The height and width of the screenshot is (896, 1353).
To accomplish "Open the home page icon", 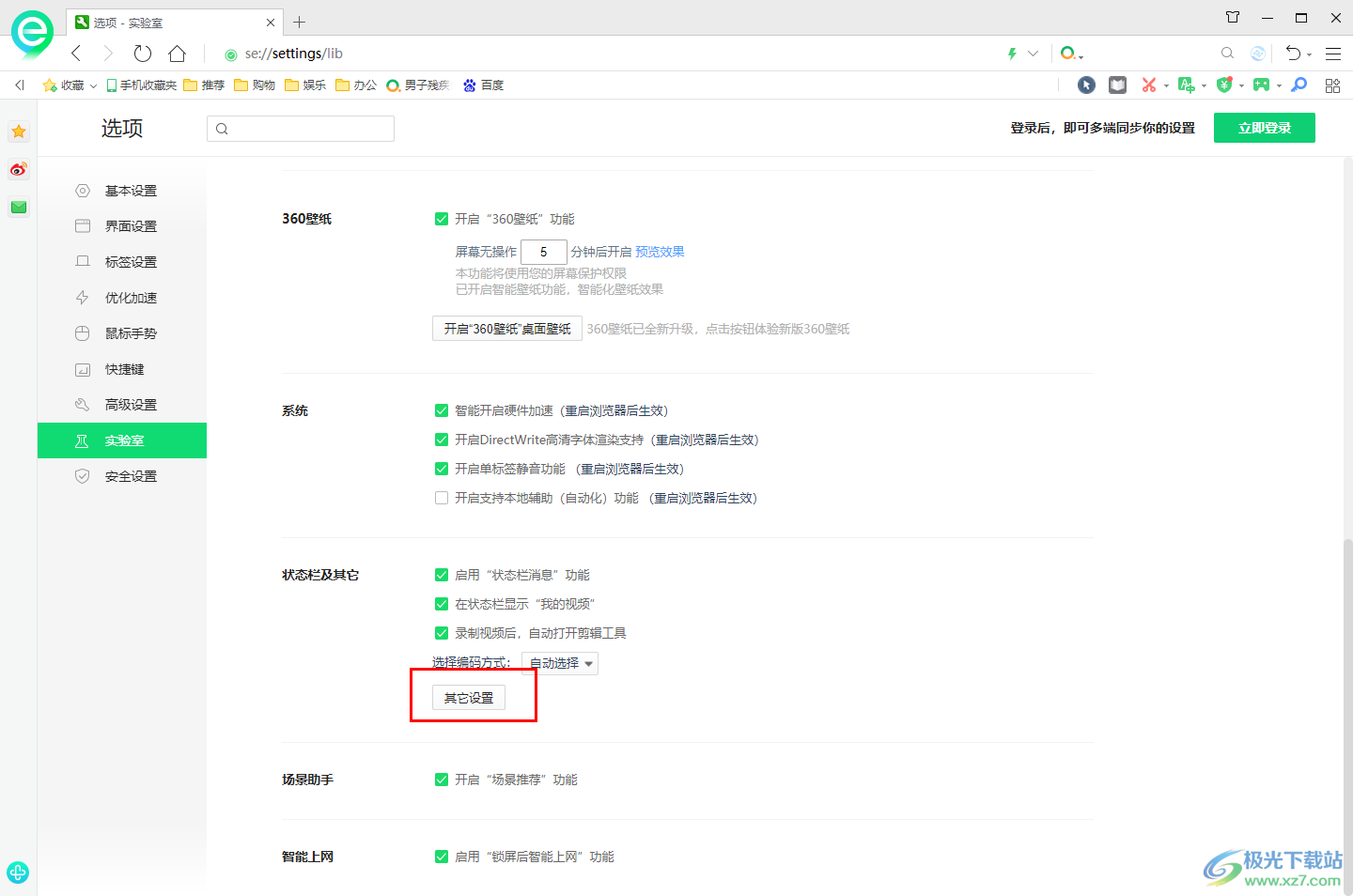I will 177,54.
